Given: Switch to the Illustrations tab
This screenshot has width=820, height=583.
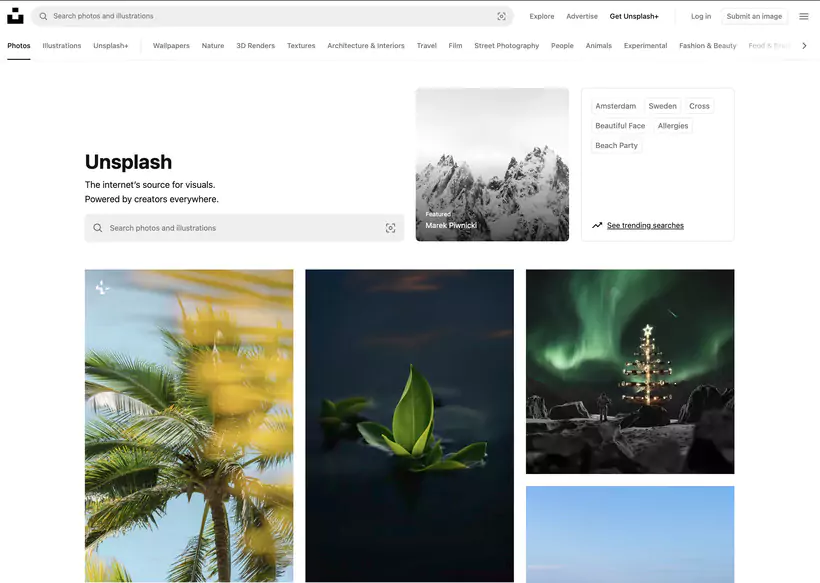Looking at the screenshot, I should [x=62, y=45].
